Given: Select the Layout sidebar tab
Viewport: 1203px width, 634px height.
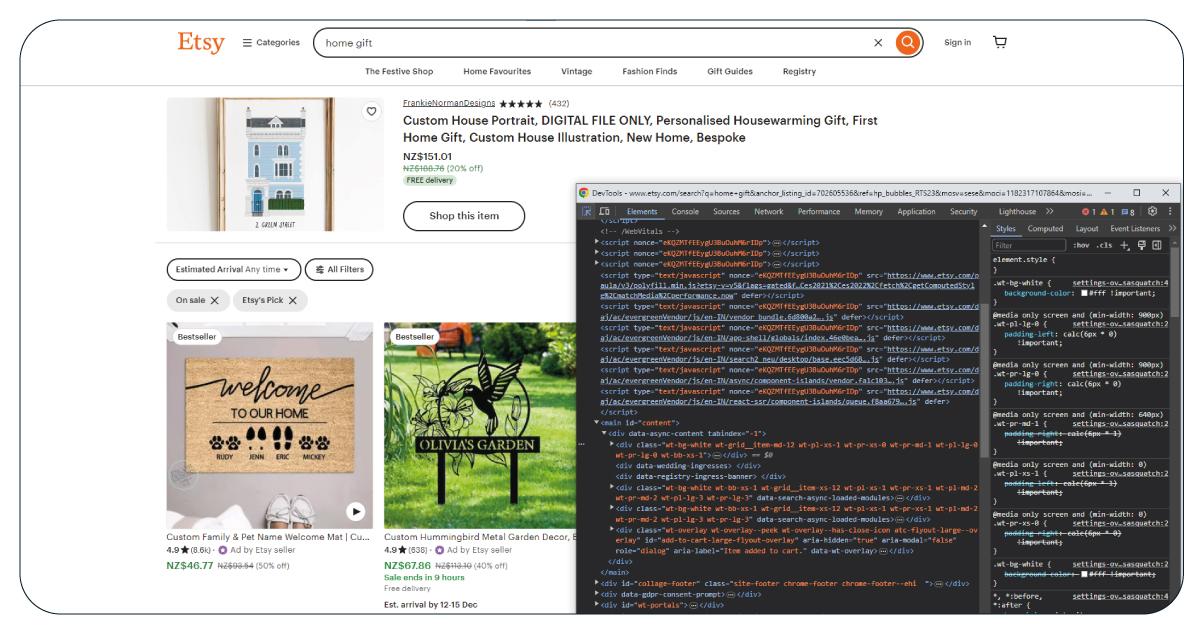Looking at the screenshot, I should pos(1087,229).
